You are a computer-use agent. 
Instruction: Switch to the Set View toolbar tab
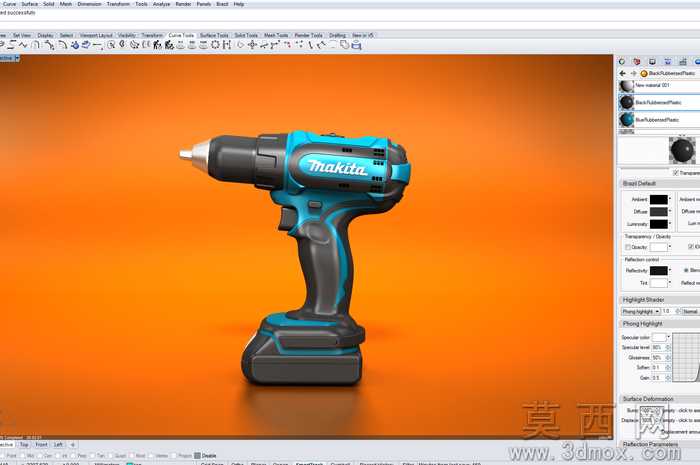click(22, 35)
